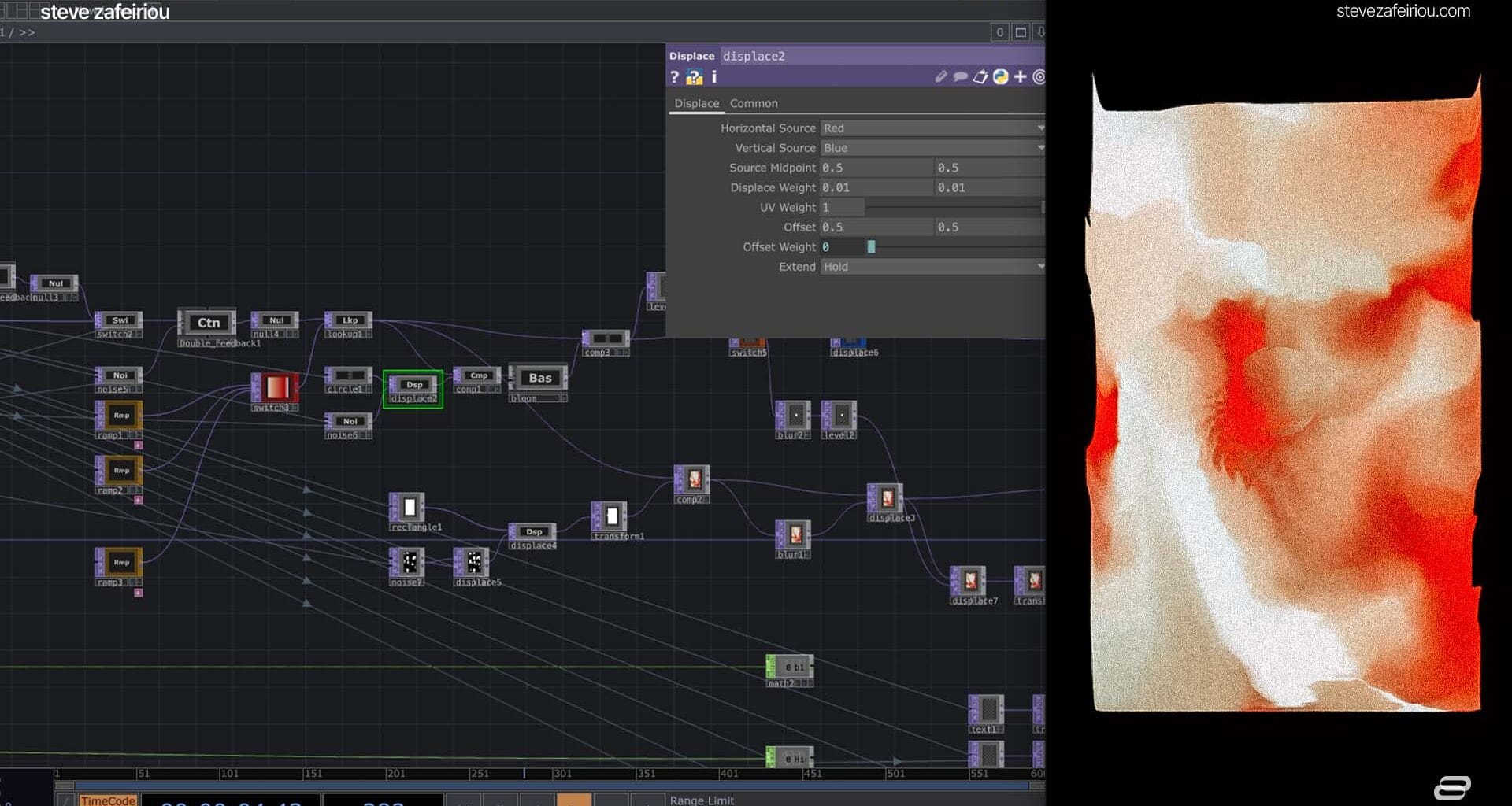This screenshot has width=1512, height=806.
Task: Click the plus icon in parameter header
Action: (1021, 77)
